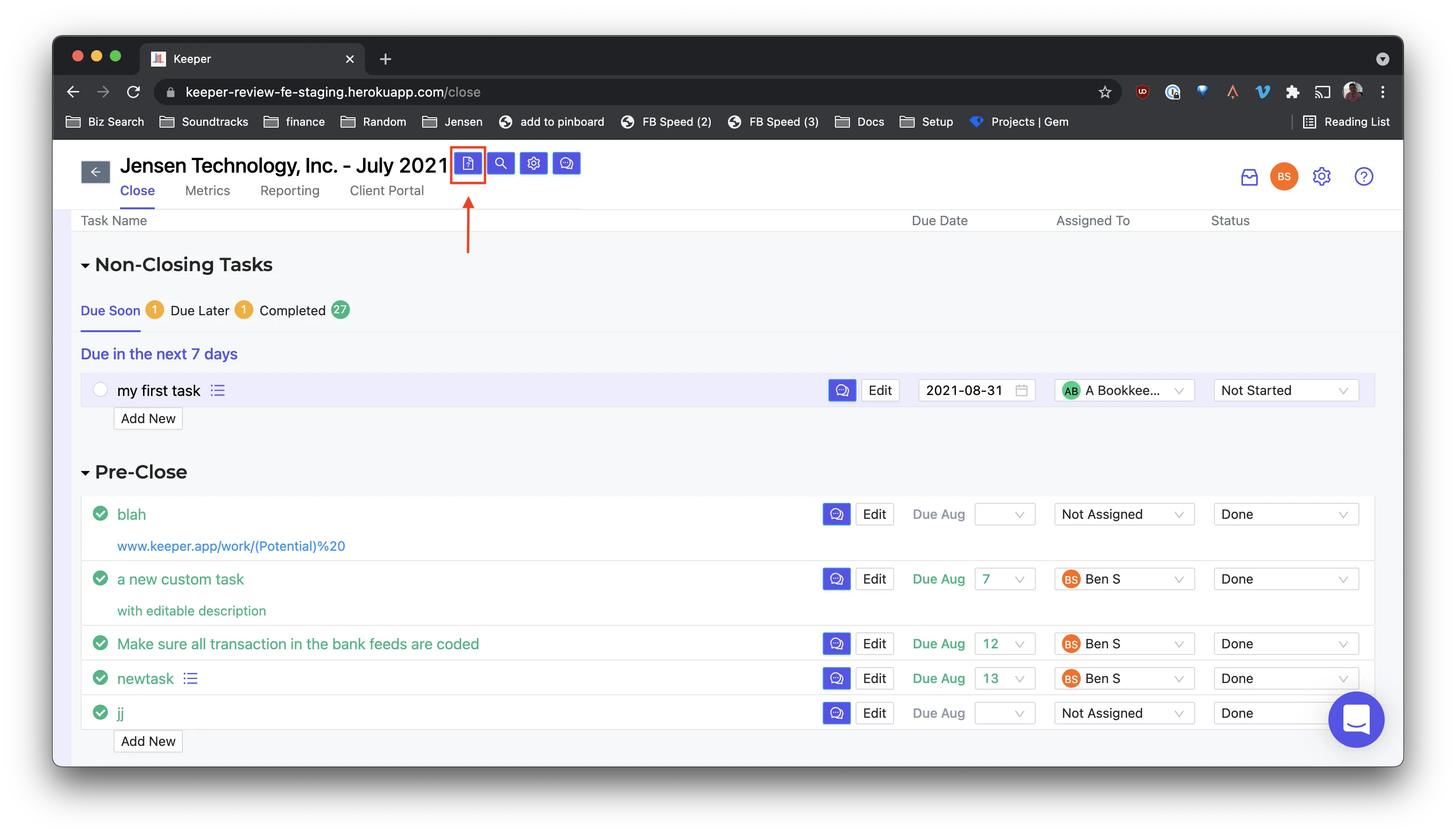1456x836 pixels.
Task: Open the checklist icon next to my first task
Action: click(x=218, y=390)
